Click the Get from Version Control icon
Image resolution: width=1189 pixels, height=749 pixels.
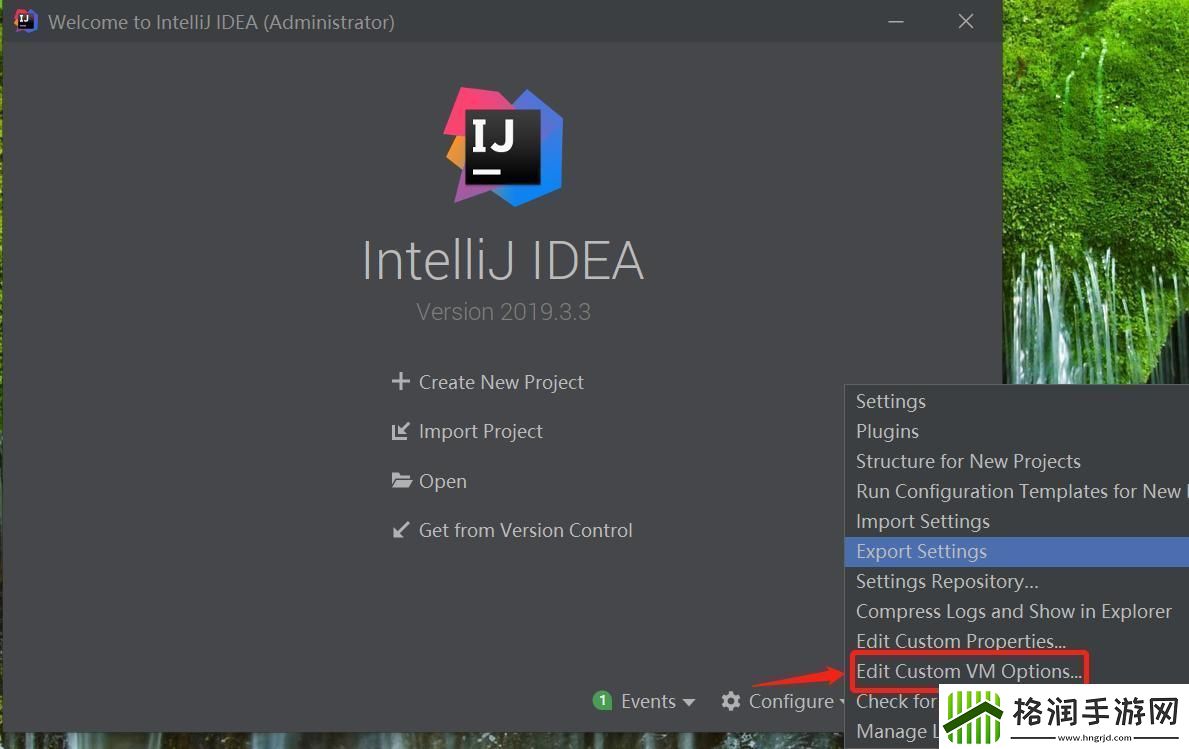401,530
